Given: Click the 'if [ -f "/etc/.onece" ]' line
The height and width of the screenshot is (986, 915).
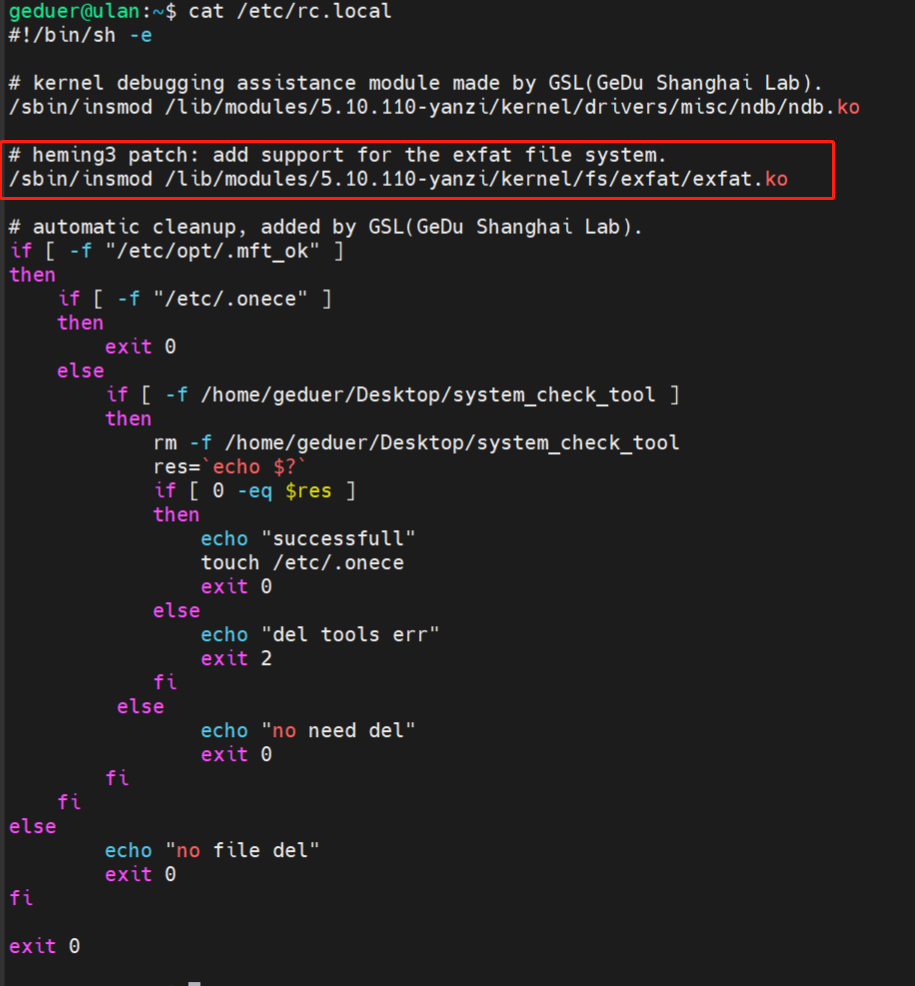Looking at the screenshot, I should click(194, 299).
